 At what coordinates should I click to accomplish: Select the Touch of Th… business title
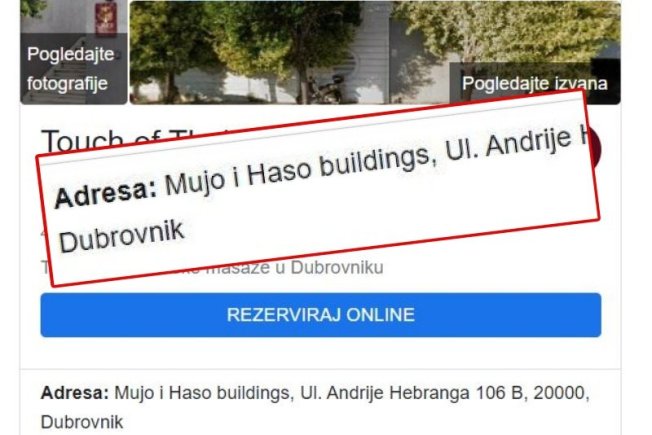tap(137, 139)
